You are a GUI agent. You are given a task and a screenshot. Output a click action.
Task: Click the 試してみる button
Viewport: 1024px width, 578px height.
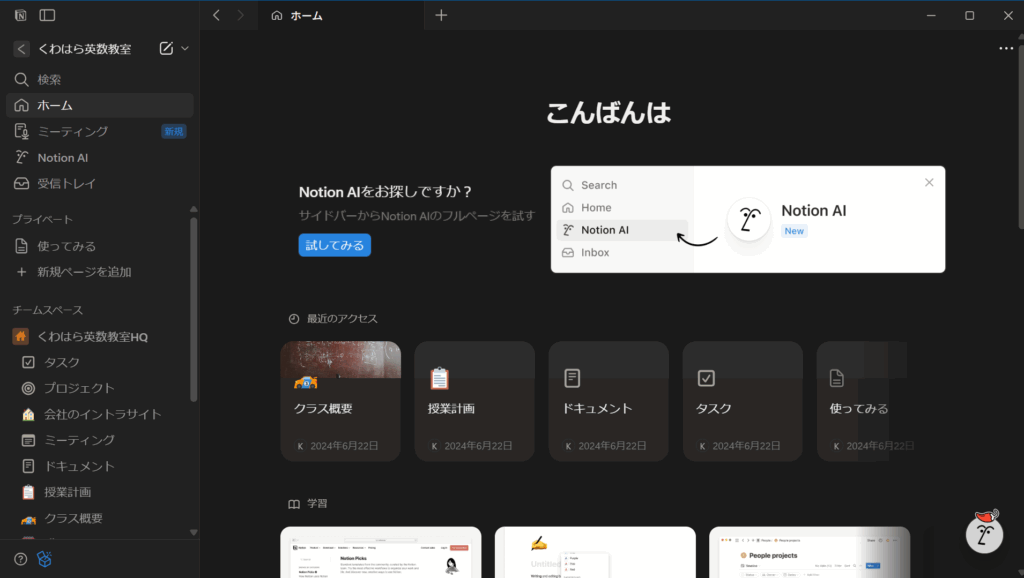334,245
